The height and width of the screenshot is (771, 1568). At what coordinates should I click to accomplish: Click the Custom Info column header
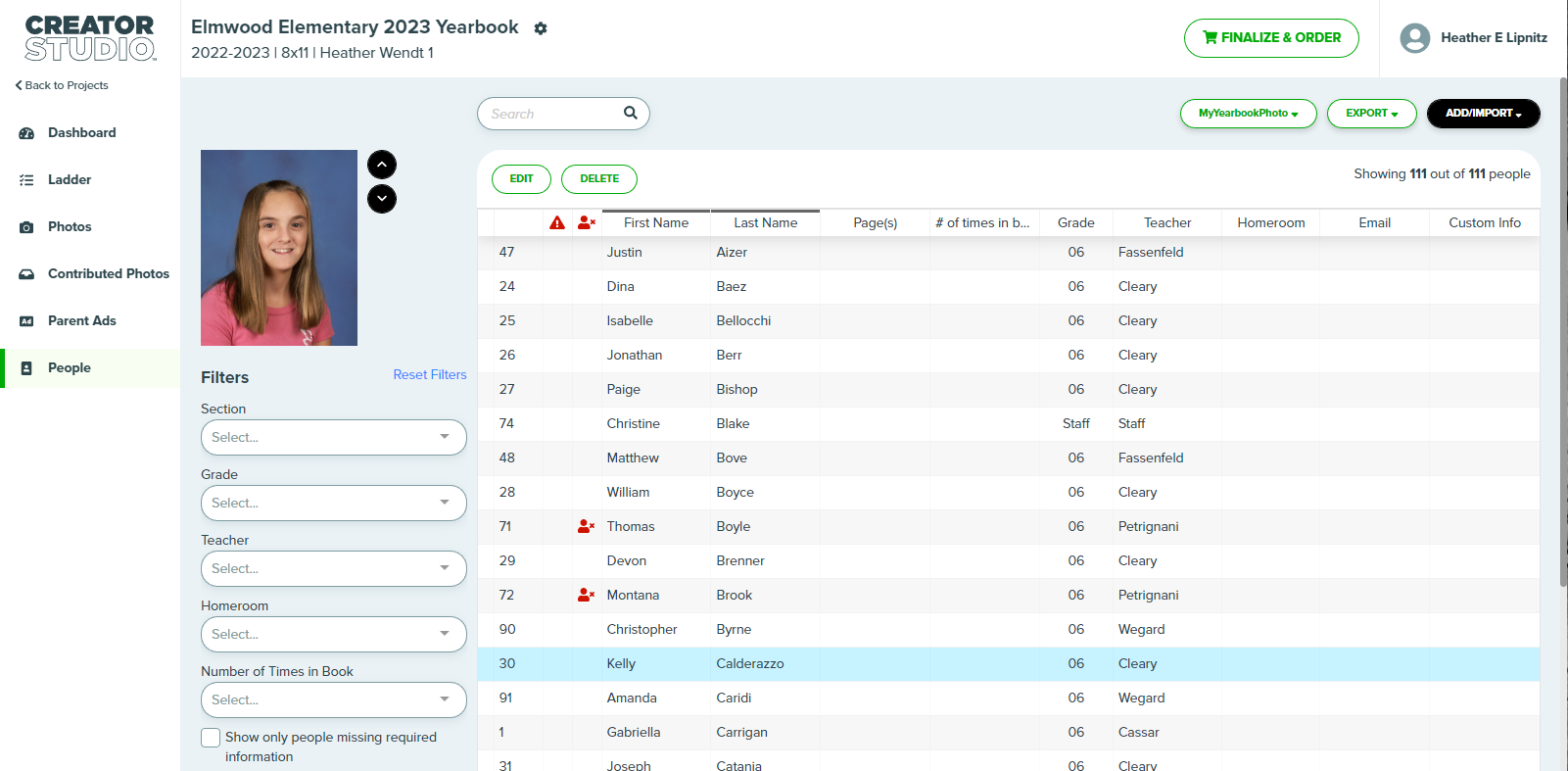(1485, 222)
